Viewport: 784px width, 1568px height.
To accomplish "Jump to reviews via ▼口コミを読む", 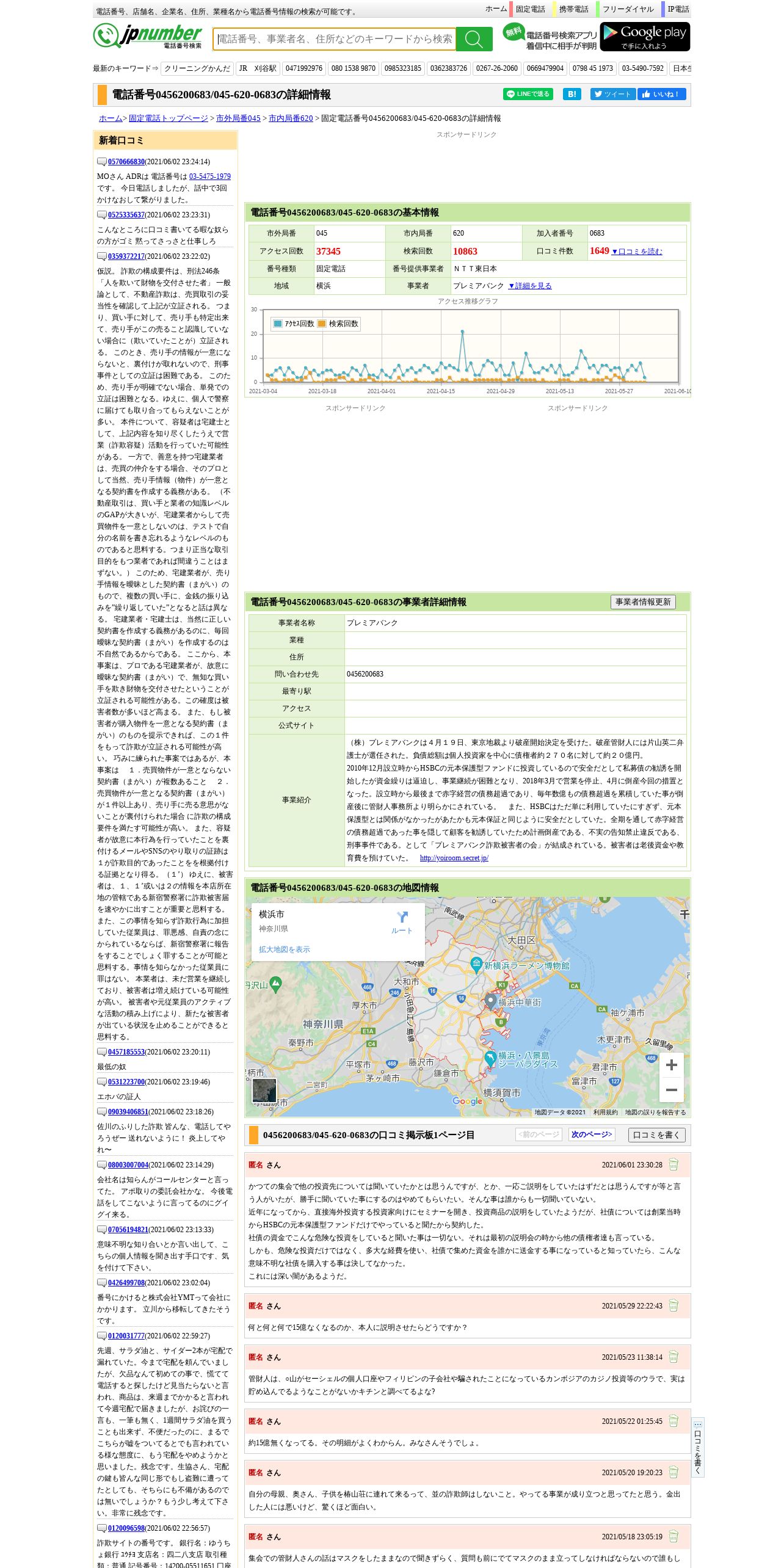I will [x=637, y=252].
